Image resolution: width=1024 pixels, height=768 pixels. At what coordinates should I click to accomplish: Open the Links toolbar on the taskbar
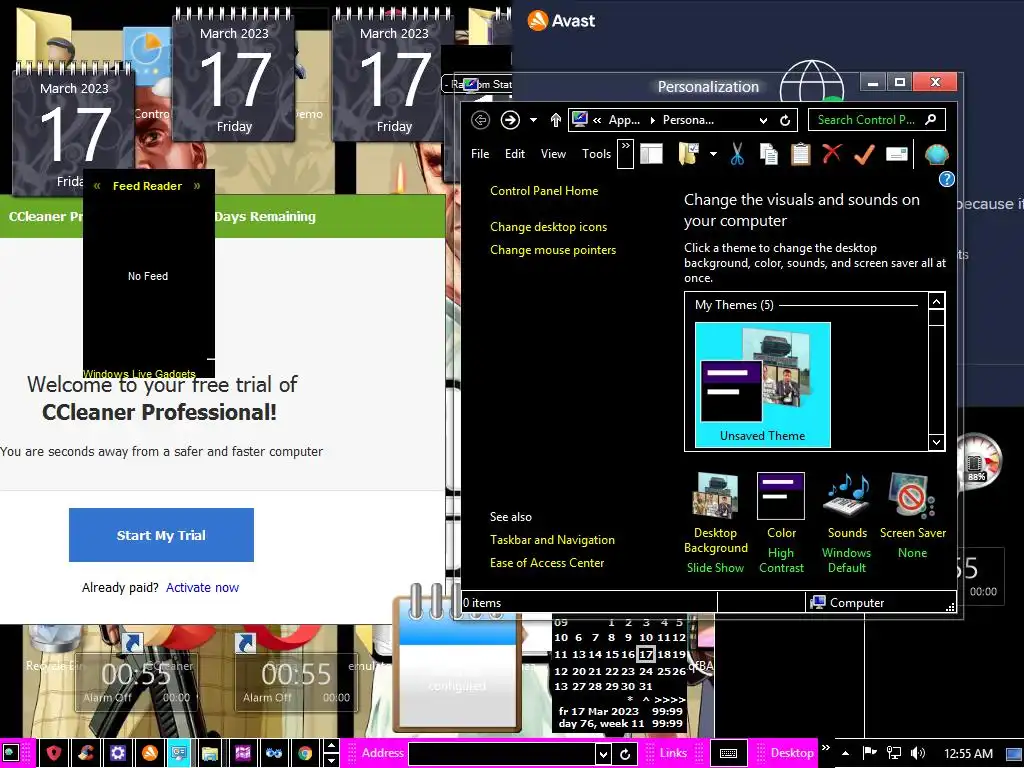pos(673,753)
